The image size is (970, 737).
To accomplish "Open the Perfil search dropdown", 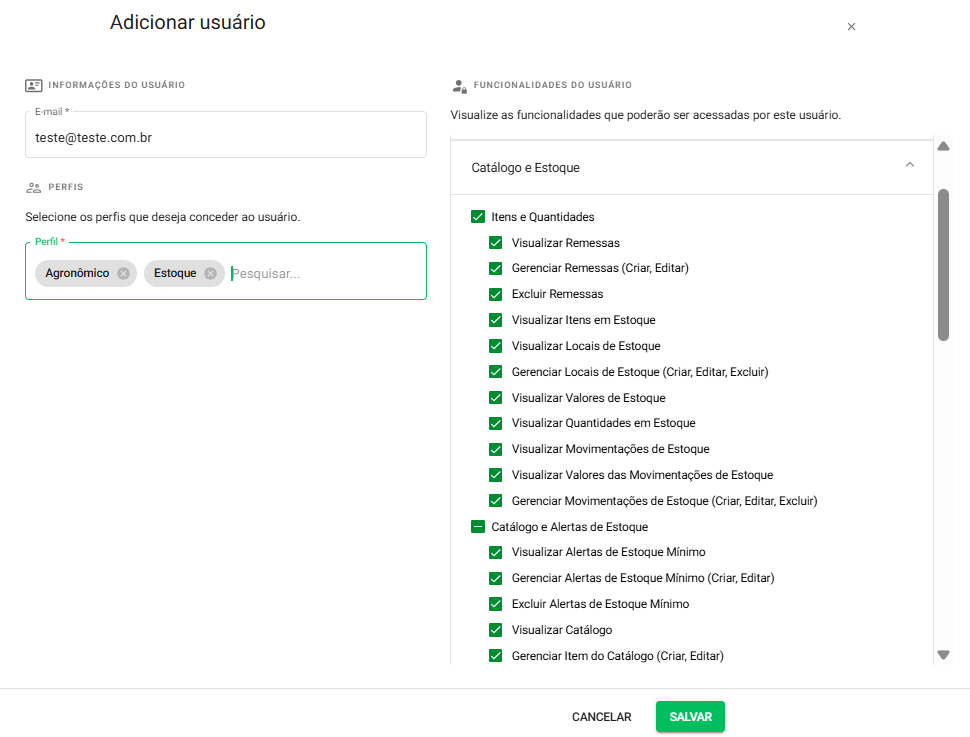I will (320, 273).
